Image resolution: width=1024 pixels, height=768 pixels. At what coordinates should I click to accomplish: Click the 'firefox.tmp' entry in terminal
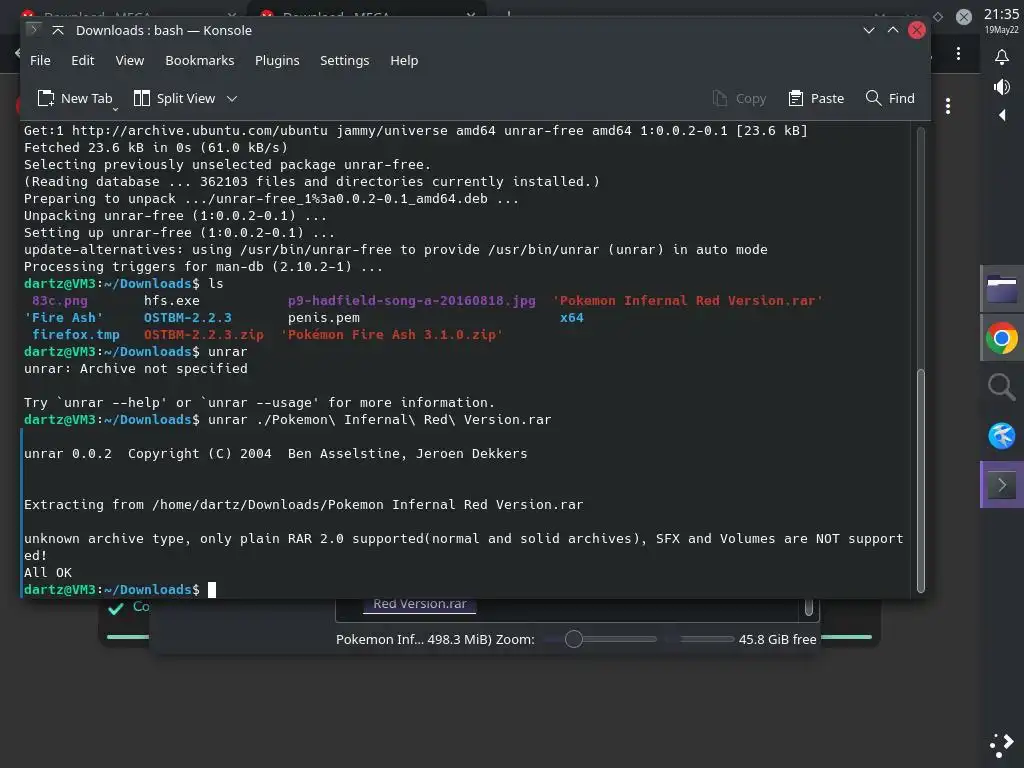coord(76,334)
